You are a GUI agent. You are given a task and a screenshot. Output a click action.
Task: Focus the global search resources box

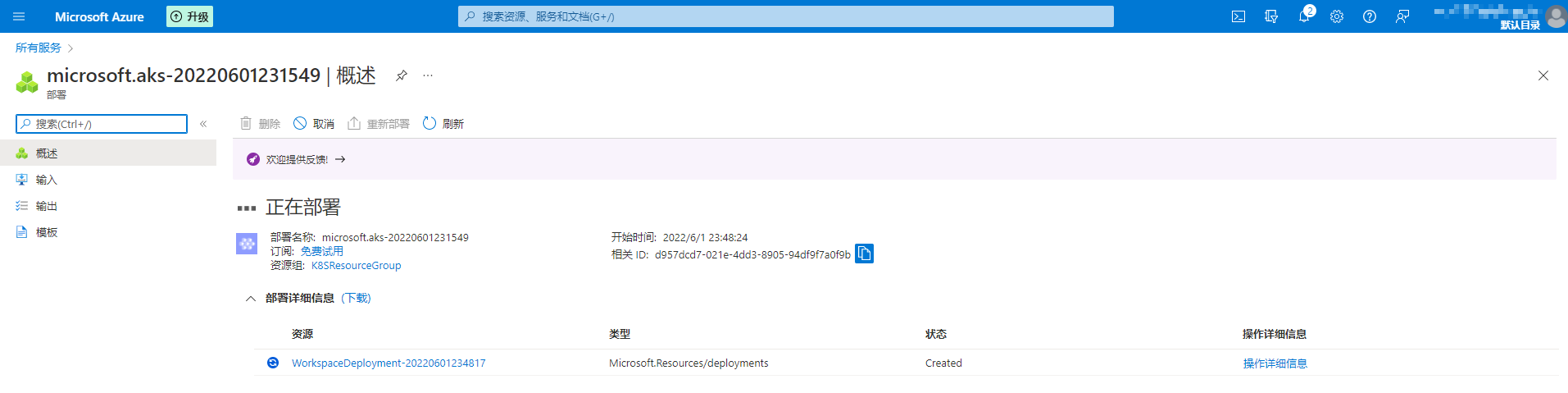click(785, 16)
